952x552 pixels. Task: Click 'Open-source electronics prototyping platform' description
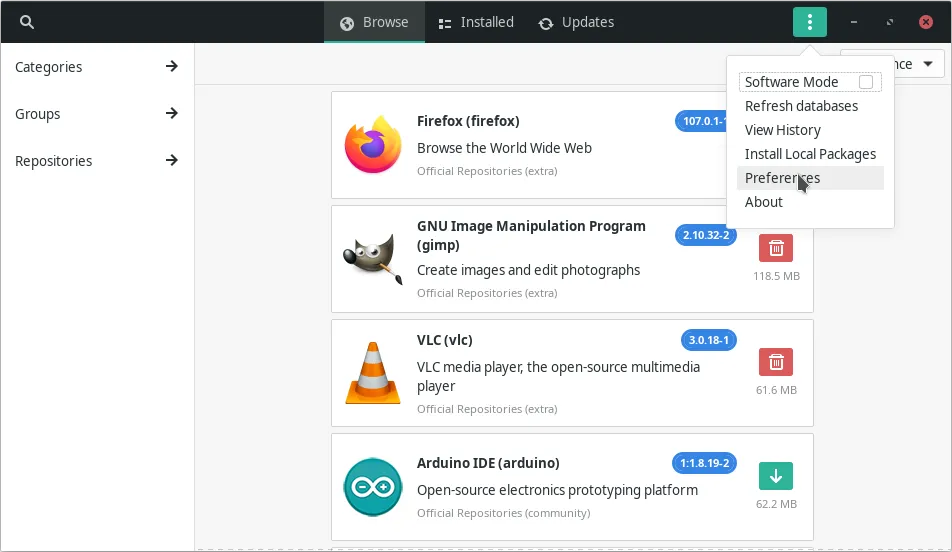click(x=557, y=490)
